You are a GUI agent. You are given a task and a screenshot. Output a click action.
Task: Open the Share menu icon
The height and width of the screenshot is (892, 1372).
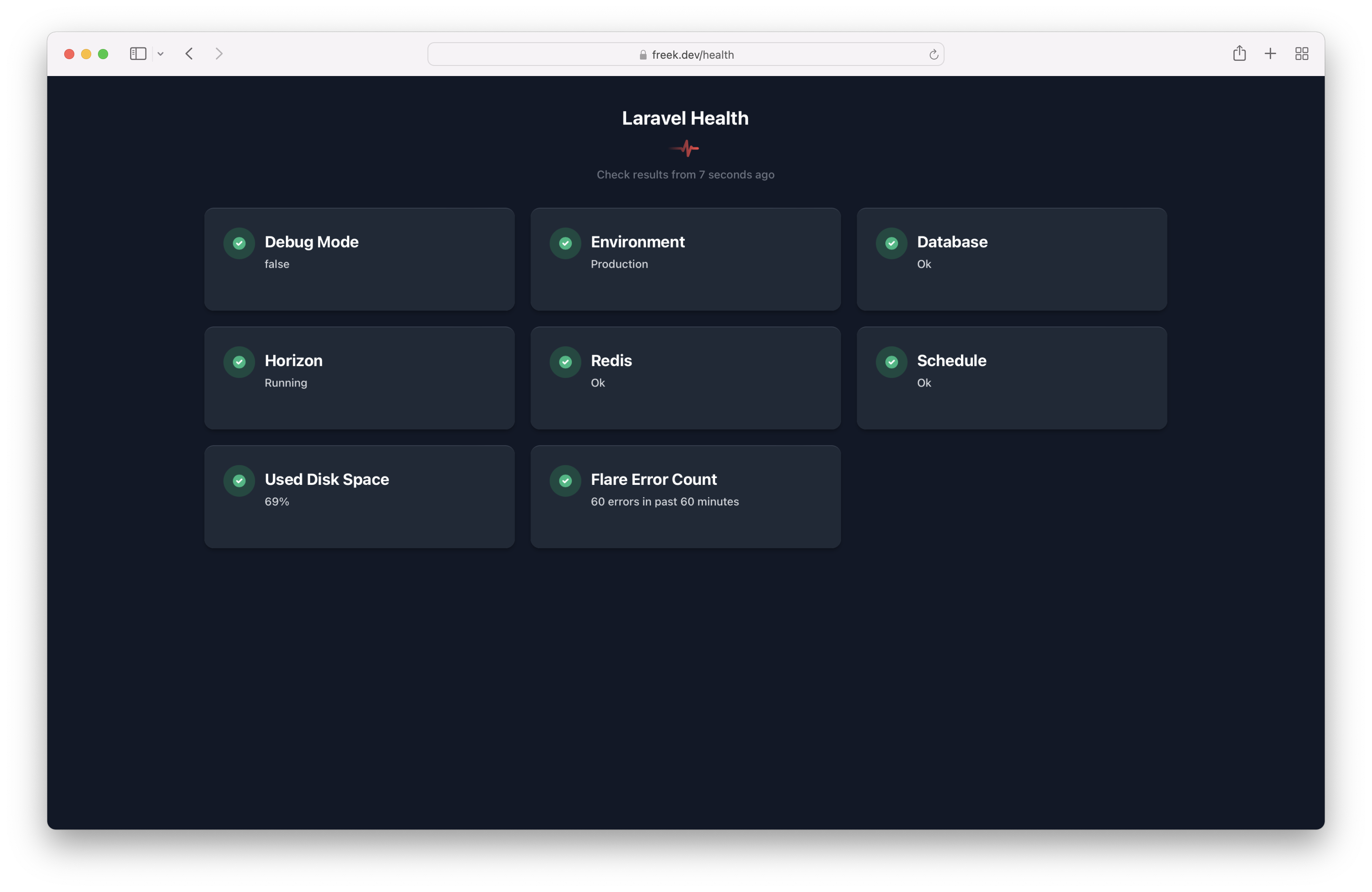1239,53
